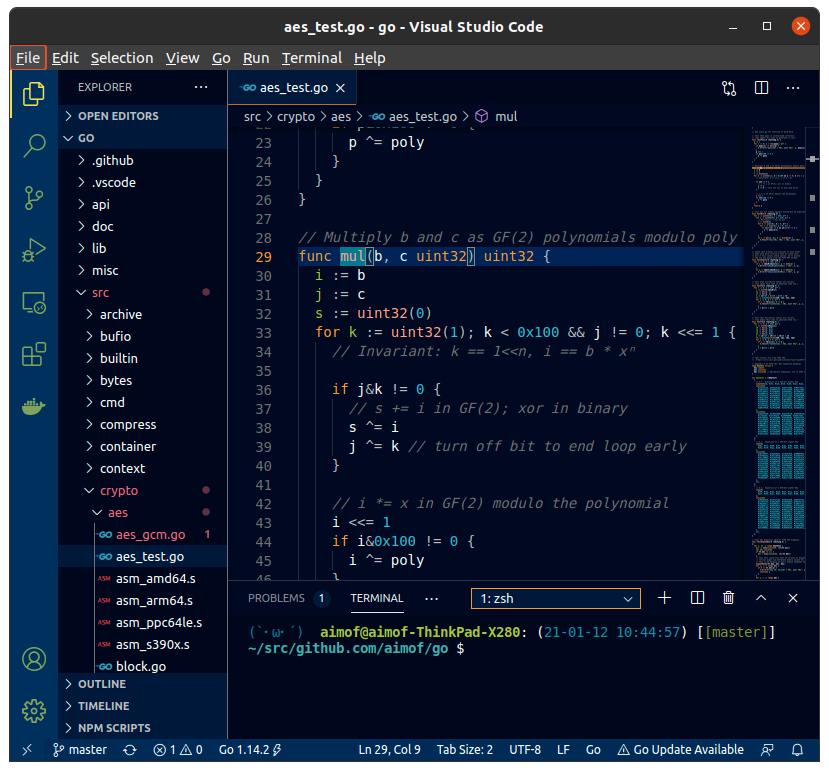Collapse the aes folder
This screenshot has height=771, width=829.
(143, 513)
